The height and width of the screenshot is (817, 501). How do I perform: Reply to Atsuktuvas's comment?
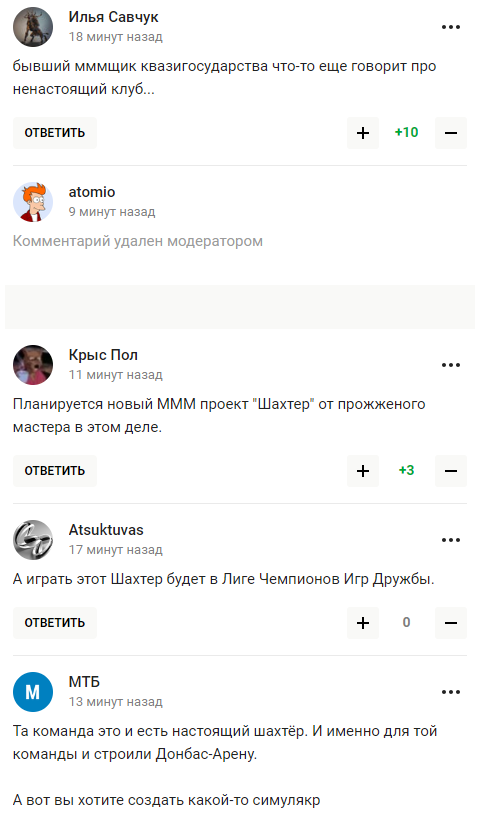point(55,623)
